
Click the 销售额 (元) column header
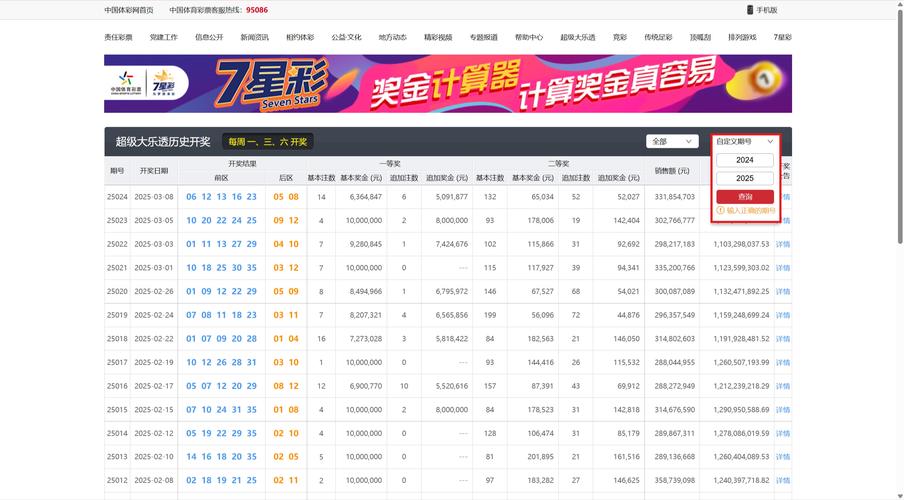tap(672, 171)
